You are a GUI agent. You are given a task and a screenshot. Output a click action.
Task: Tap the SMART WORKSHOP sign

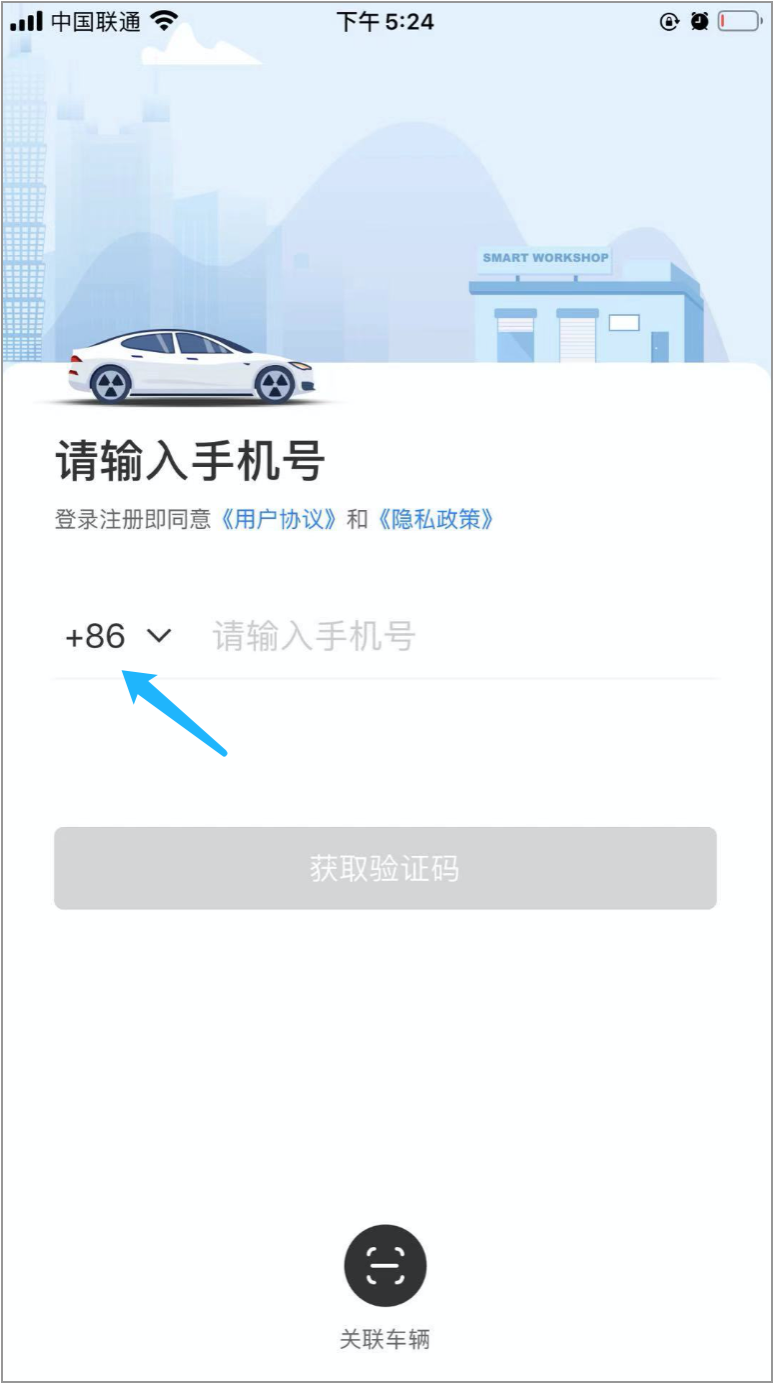click(x=546, y=258)
